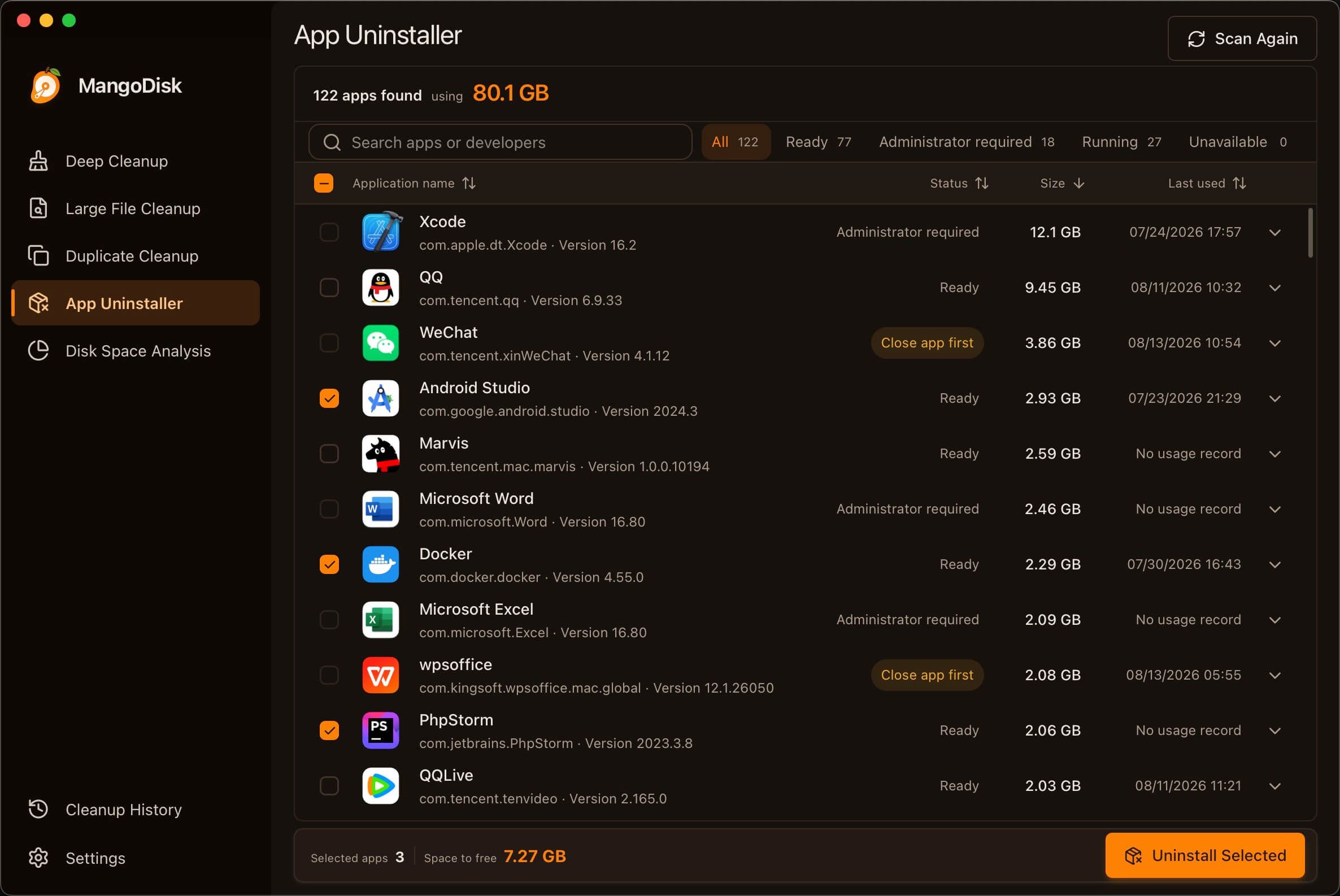Expand the PhpStorm row chevron
This screenshot has height=896, width=1340.
[1275, 732]
